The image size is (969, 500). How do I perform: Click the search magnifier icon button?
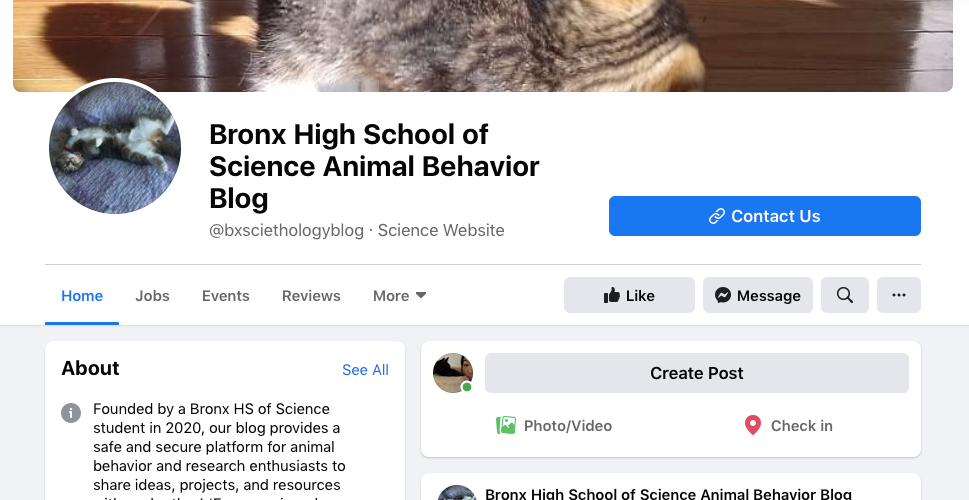(x=845, y=295)
